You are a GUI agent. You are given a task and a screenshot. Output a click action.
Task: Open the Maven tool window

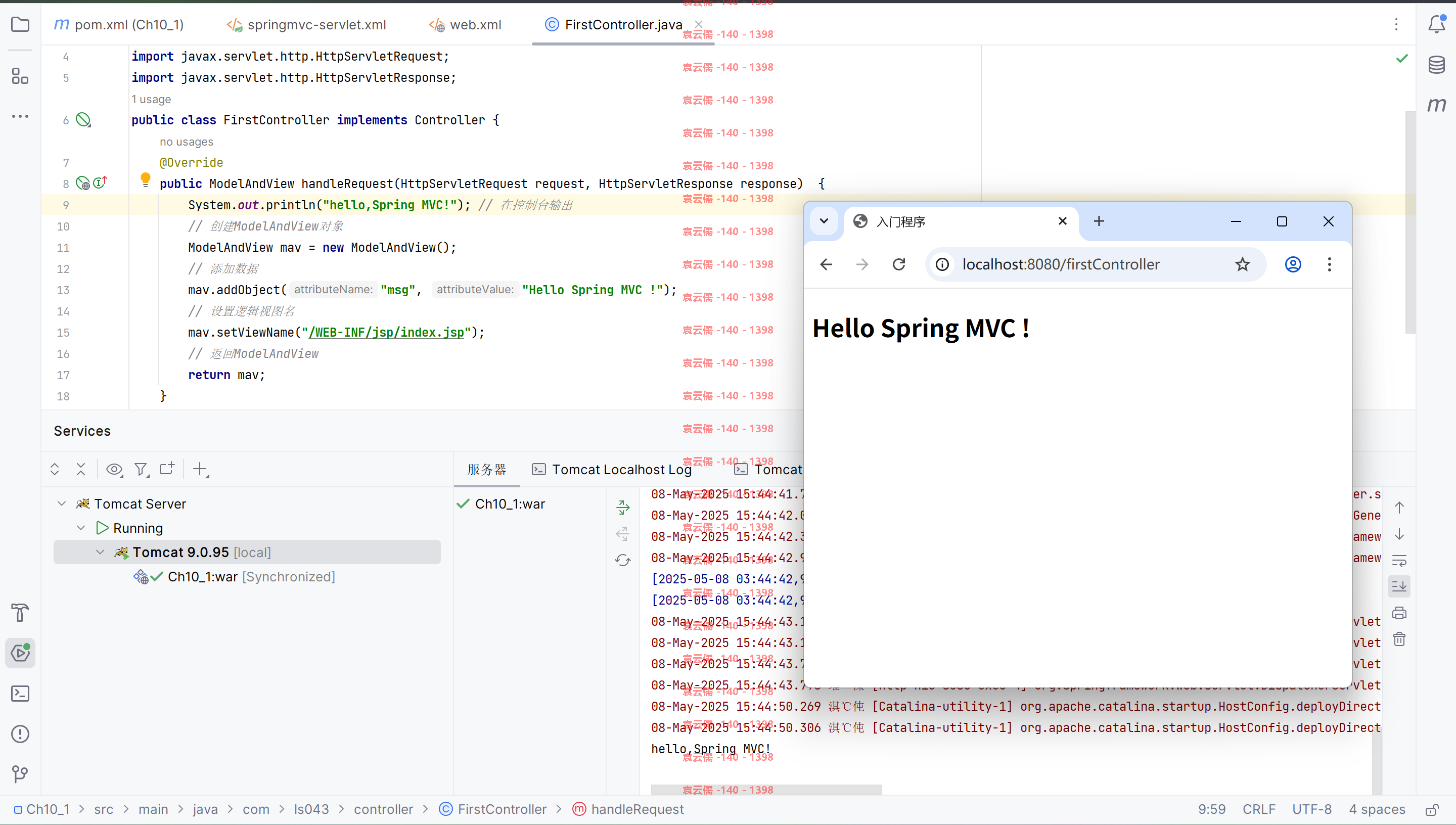click(x=1437, y=104)
